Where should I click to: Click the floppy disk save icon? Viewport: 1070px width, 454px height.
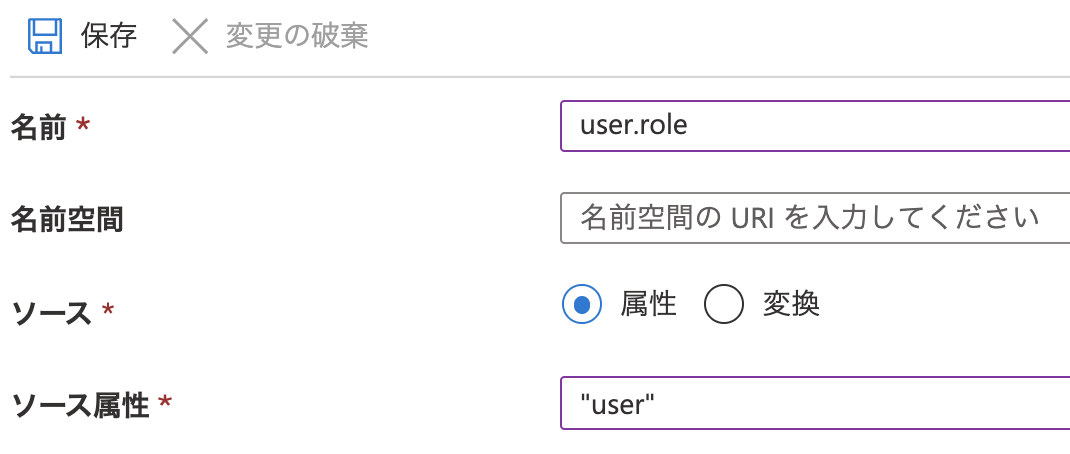[45, 37]
